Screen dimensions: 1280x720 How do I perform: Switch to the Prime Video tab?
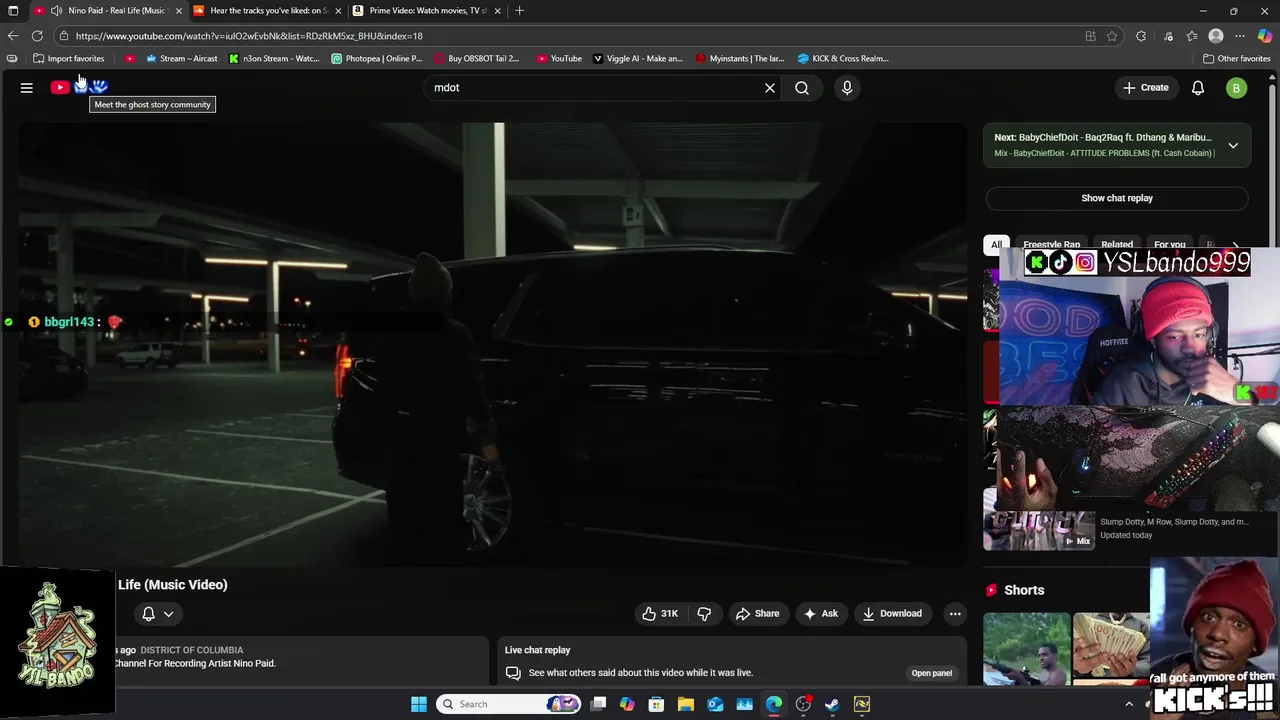pos(428,11)
